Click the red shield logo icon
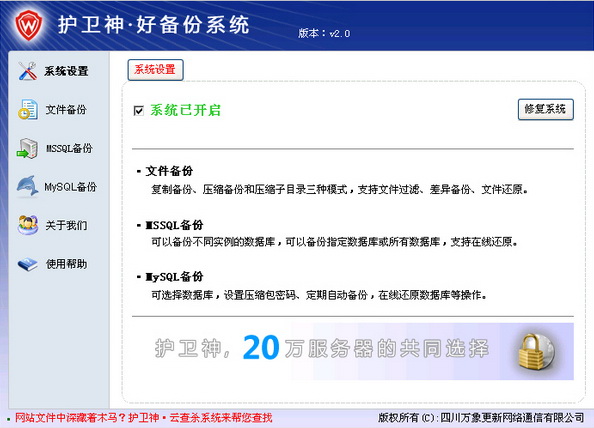594x428 pixels. click(x=29, y=25)
